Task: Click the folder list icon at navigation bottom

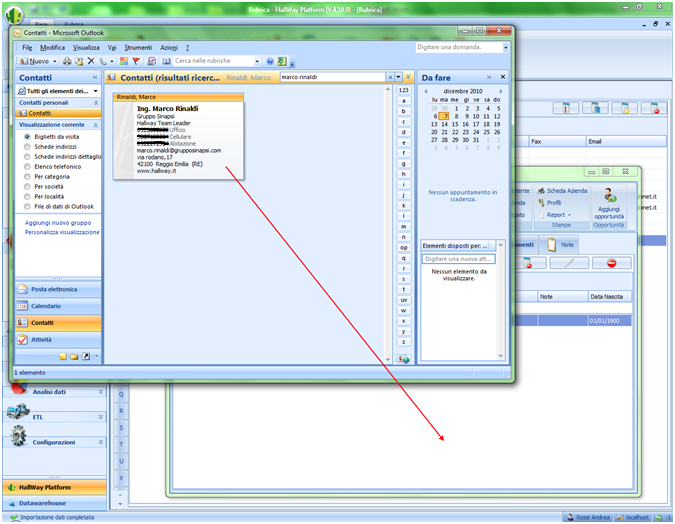Action: [x=74, y=356]
